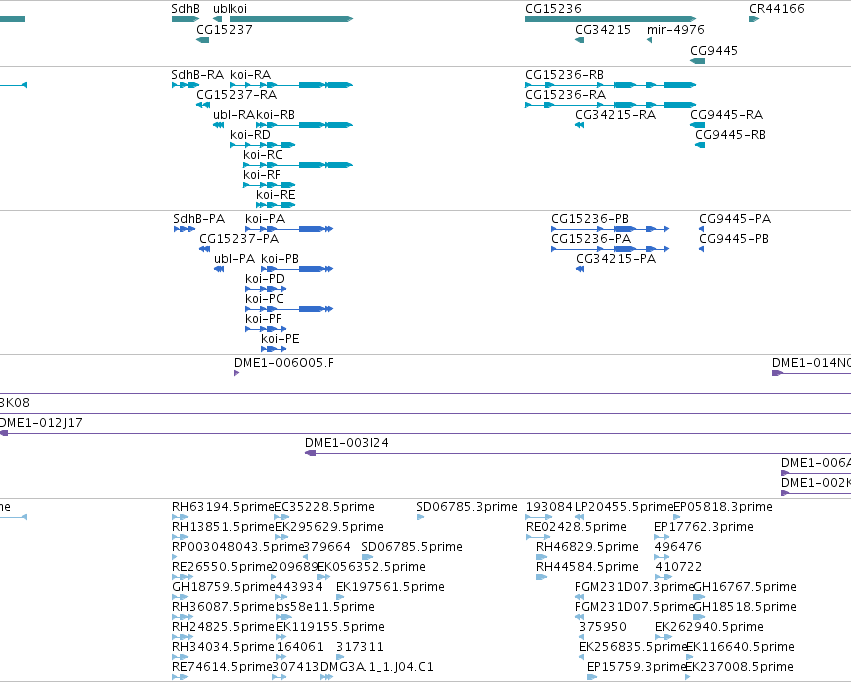This screenshot has height=682, width=851.
Task: Click the koi gene bar
Action: click(291, 19)
